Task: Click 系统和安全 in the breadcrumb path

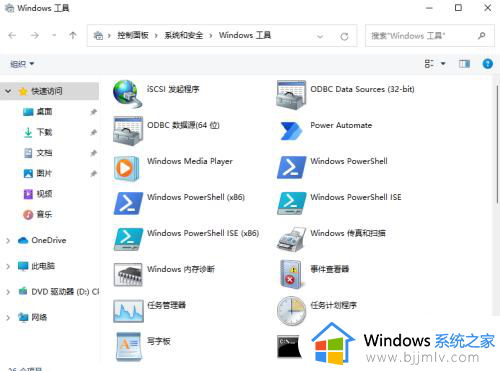Action: (x=183, y=35)
